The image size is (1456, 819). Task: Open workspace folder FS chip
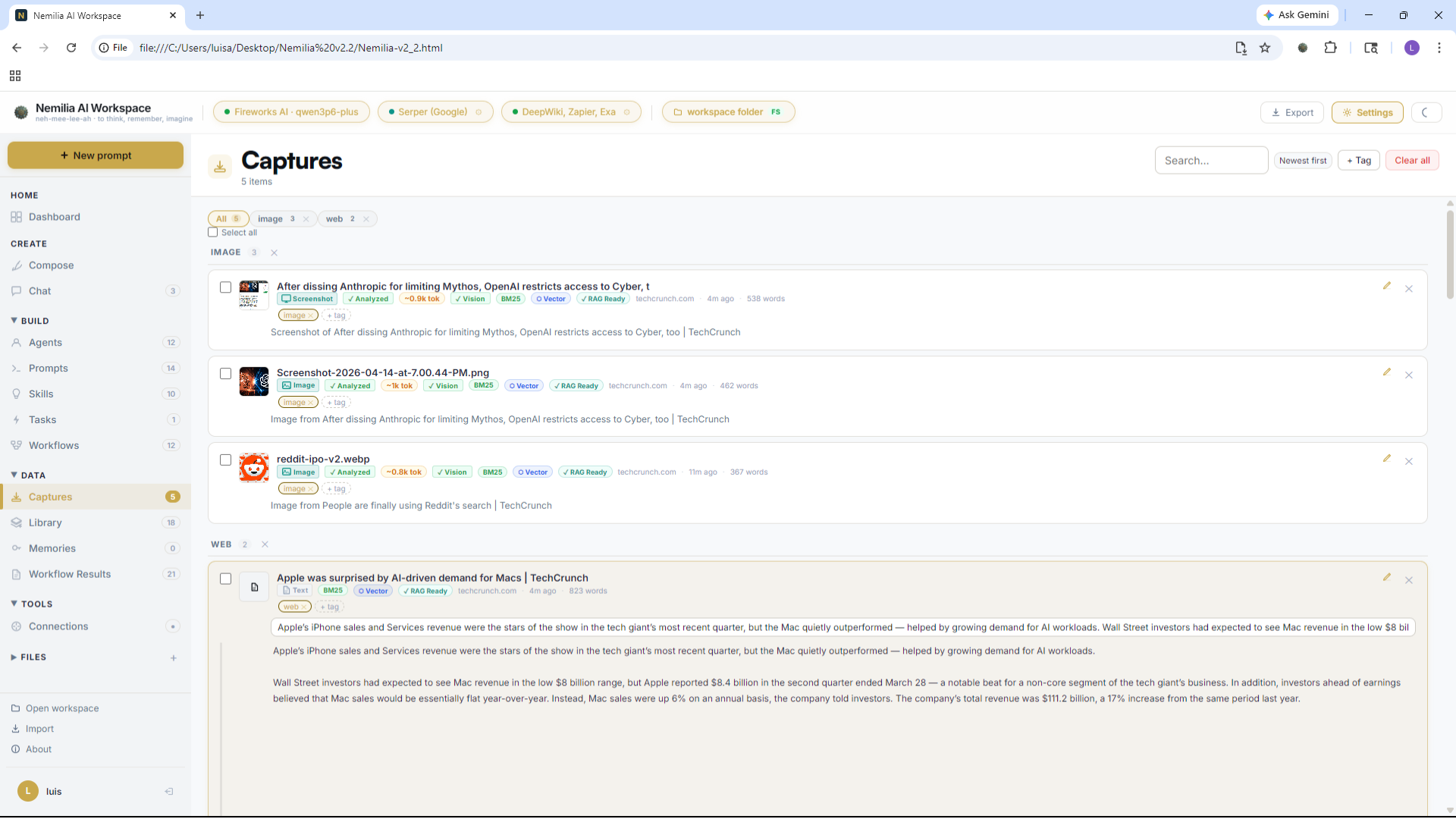coord(728,112)
